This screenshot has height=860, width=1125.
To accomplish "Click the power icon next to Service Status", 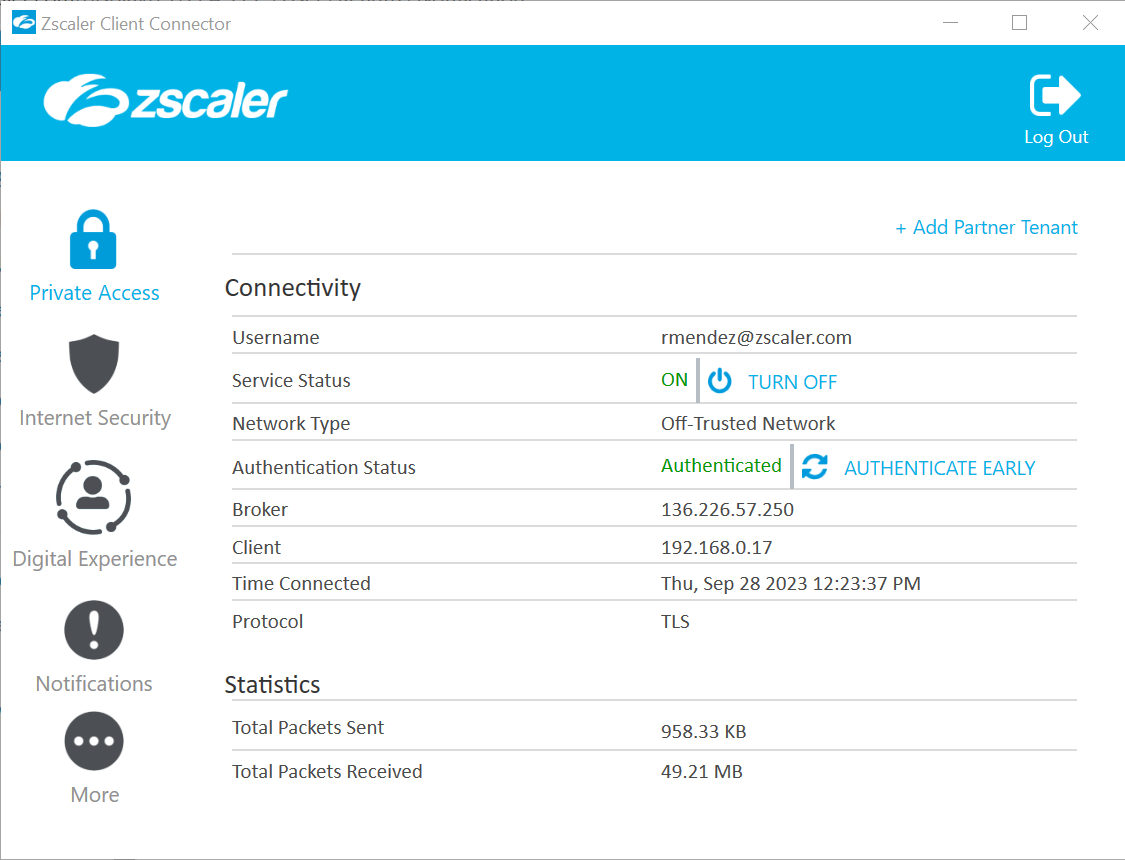I will (x=719, y=379).
